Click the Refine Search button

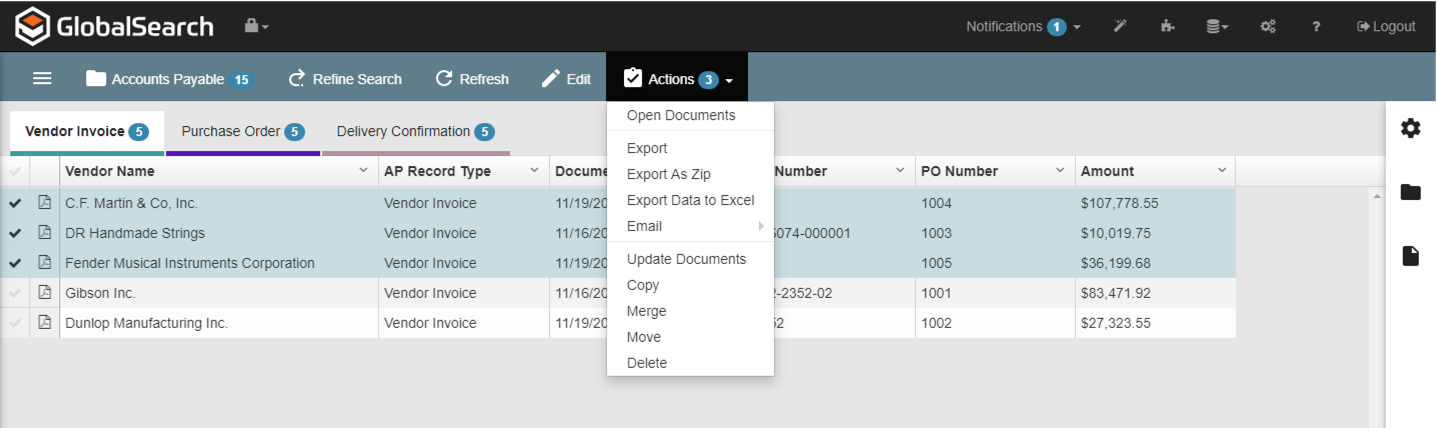click(345, 79)
